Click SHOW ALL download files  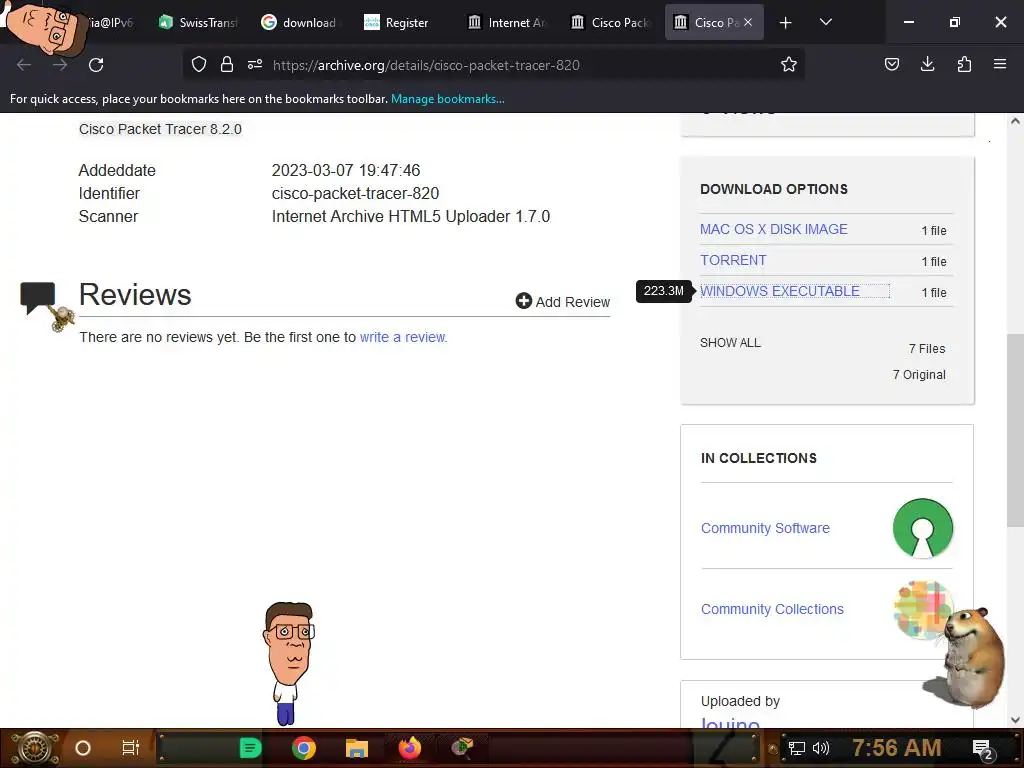730,343
